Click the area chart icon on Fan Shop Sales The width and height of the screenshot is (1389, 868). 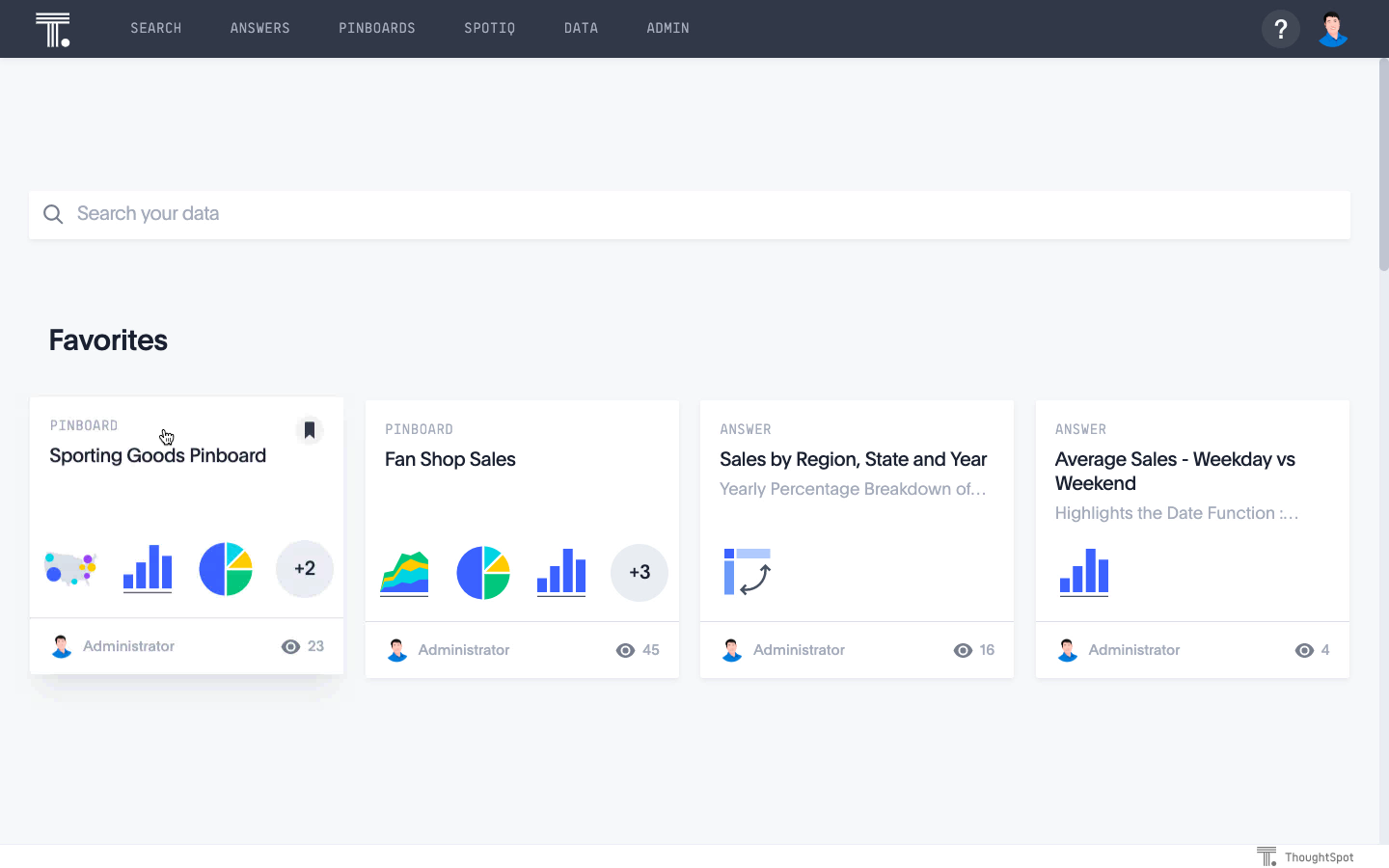pyautogui.click(x=404, y=573)
